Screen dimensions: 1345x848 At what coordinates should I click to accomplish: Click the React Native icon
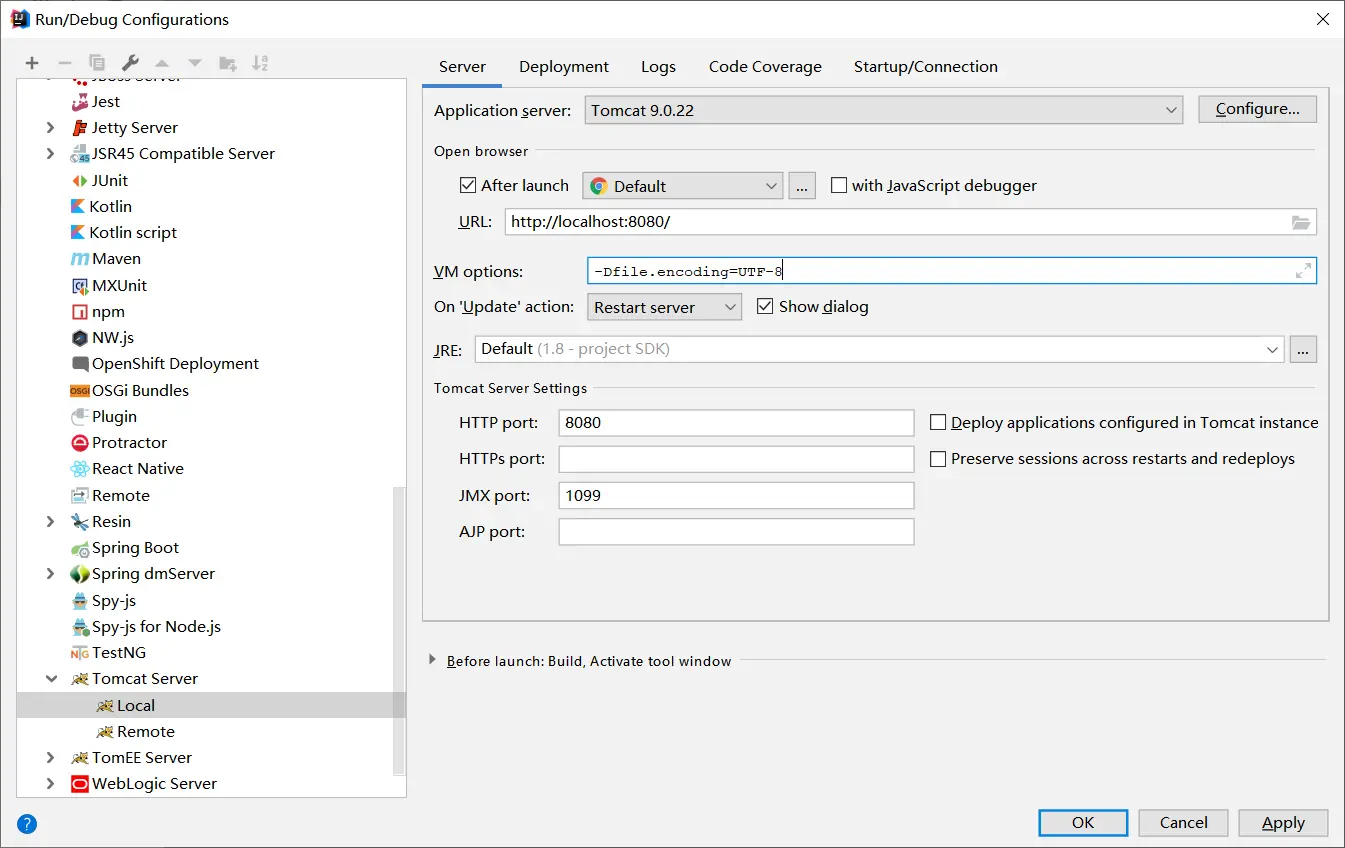click(80, 468)
